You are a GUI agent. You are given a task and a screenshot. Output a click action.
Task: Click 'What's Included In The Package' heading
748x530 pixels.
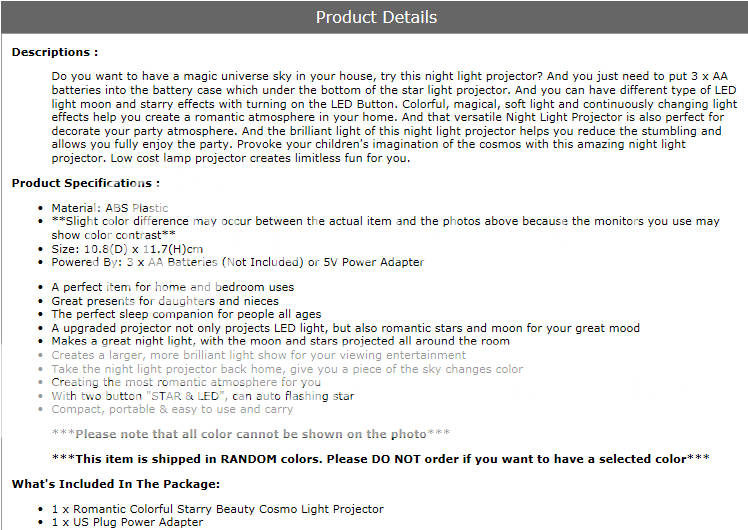[x=116, y=484]
